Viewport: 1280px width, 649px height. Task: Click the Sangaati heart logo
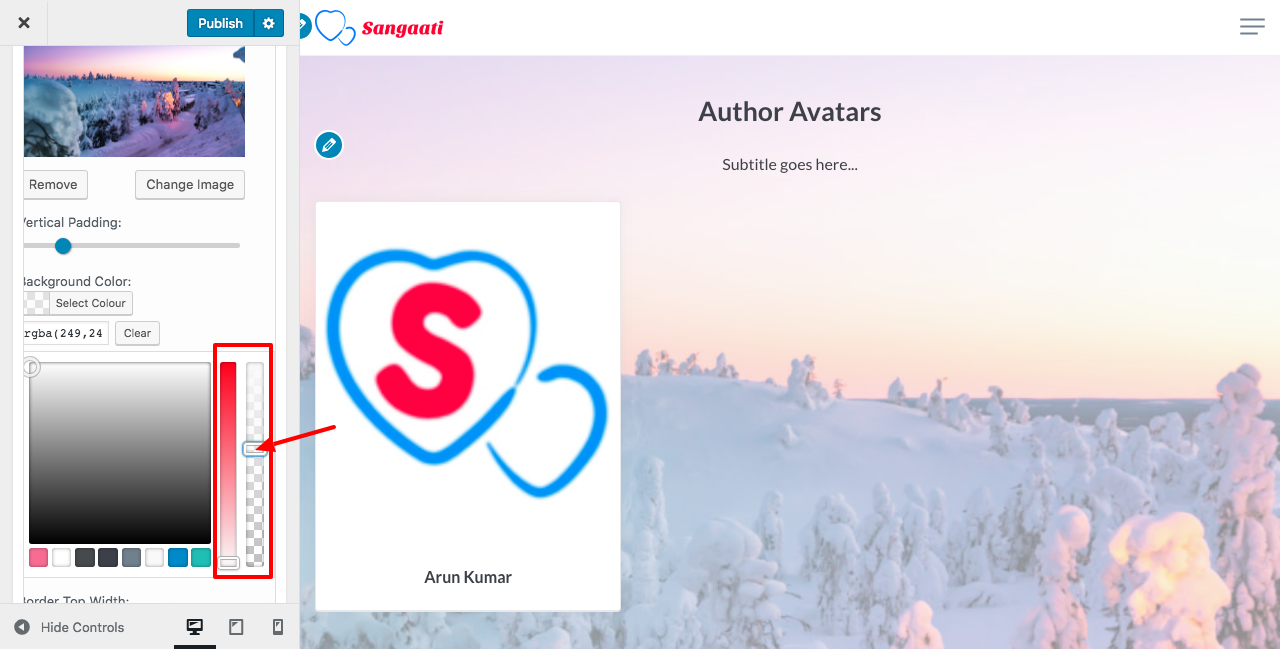coord(335,28)
